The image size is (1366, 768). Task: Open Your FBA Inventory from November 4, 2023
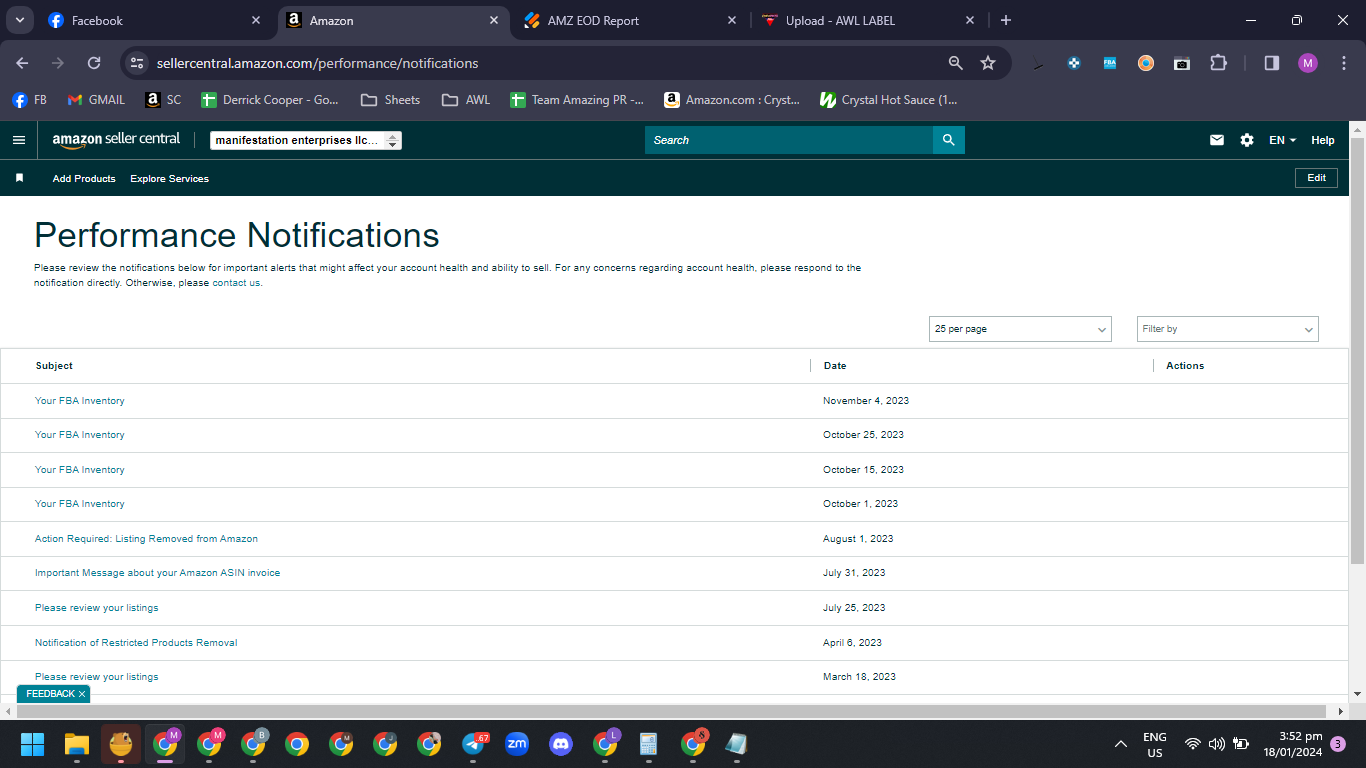80,401
